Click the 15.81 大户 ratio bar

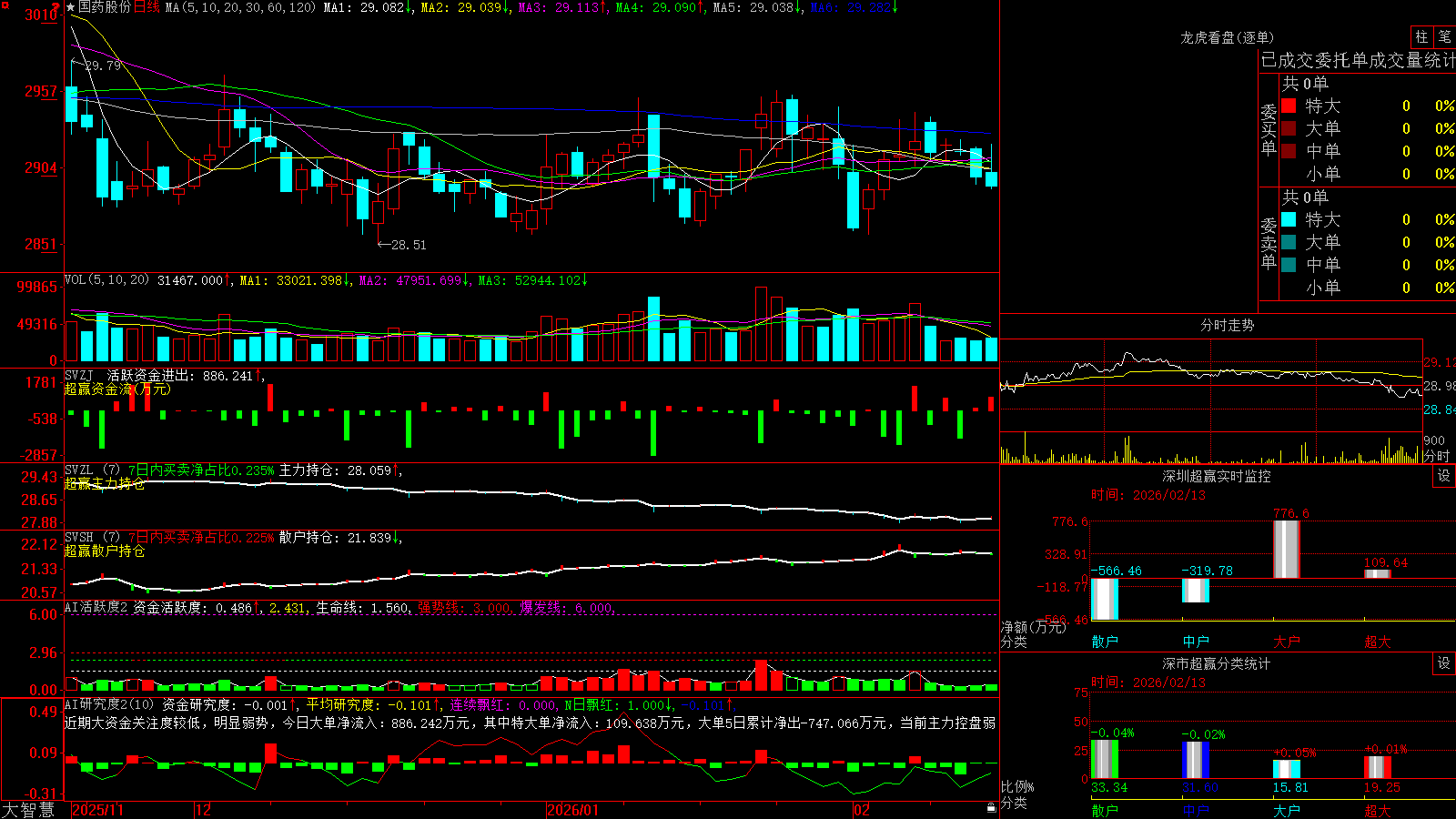point(1286,770)
